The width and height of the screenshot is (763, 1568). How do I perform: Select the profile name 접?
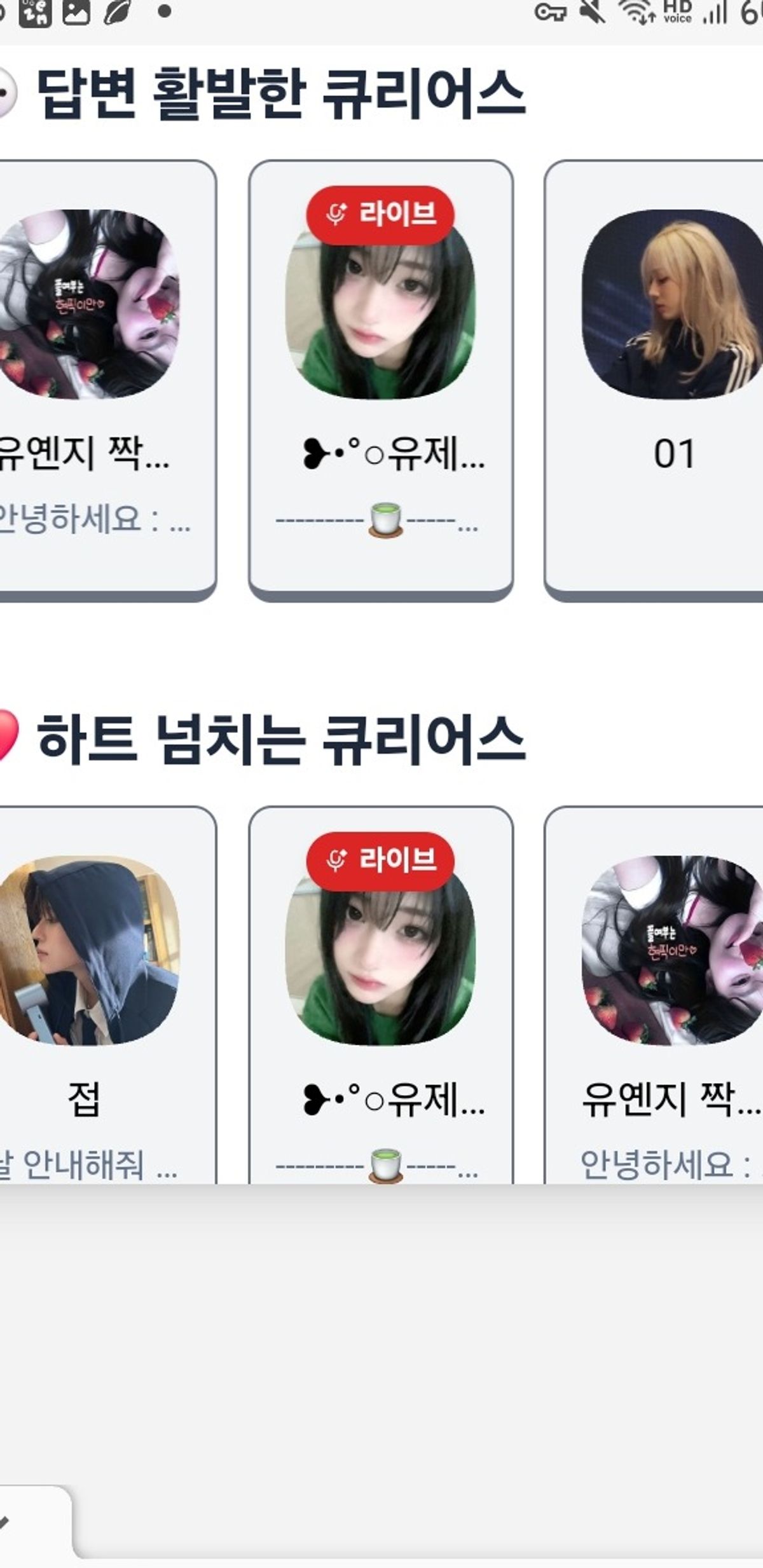pyautogui.click(x=84, y=1099)
